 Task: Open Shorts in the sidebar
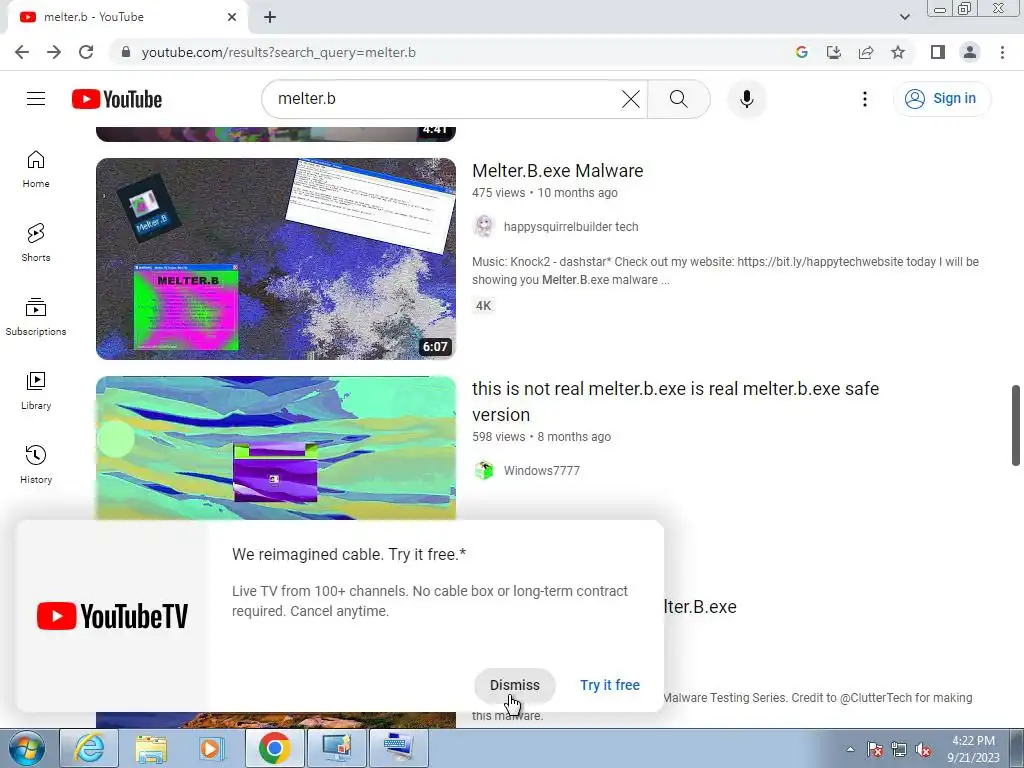pyautogui.click(x=36, y=243)
